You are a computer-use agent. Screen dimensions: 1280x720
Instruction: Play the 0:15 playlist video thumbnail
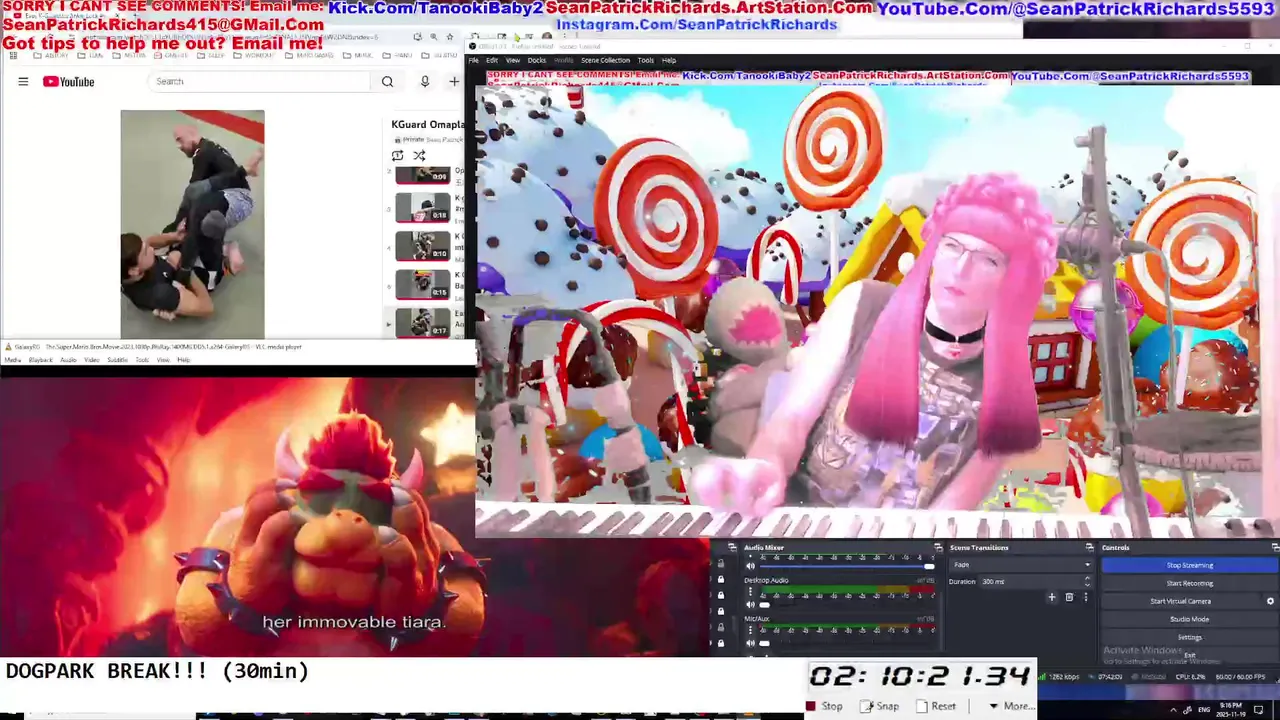422,284
